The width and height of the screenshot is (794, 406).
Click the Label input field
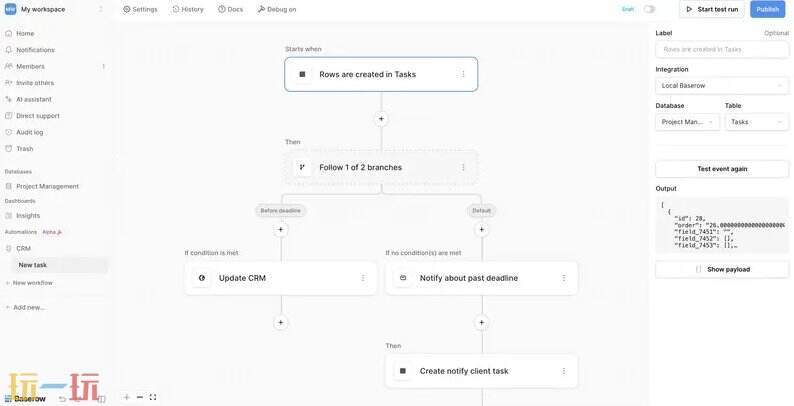pyautogui.click(x=721, y=48)
